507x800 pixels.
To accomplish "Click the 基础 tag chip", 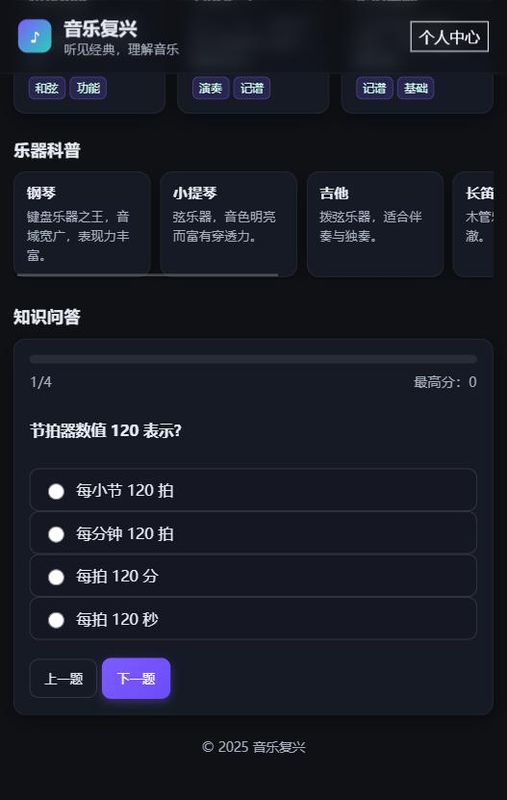I will (x=416, y=88).
